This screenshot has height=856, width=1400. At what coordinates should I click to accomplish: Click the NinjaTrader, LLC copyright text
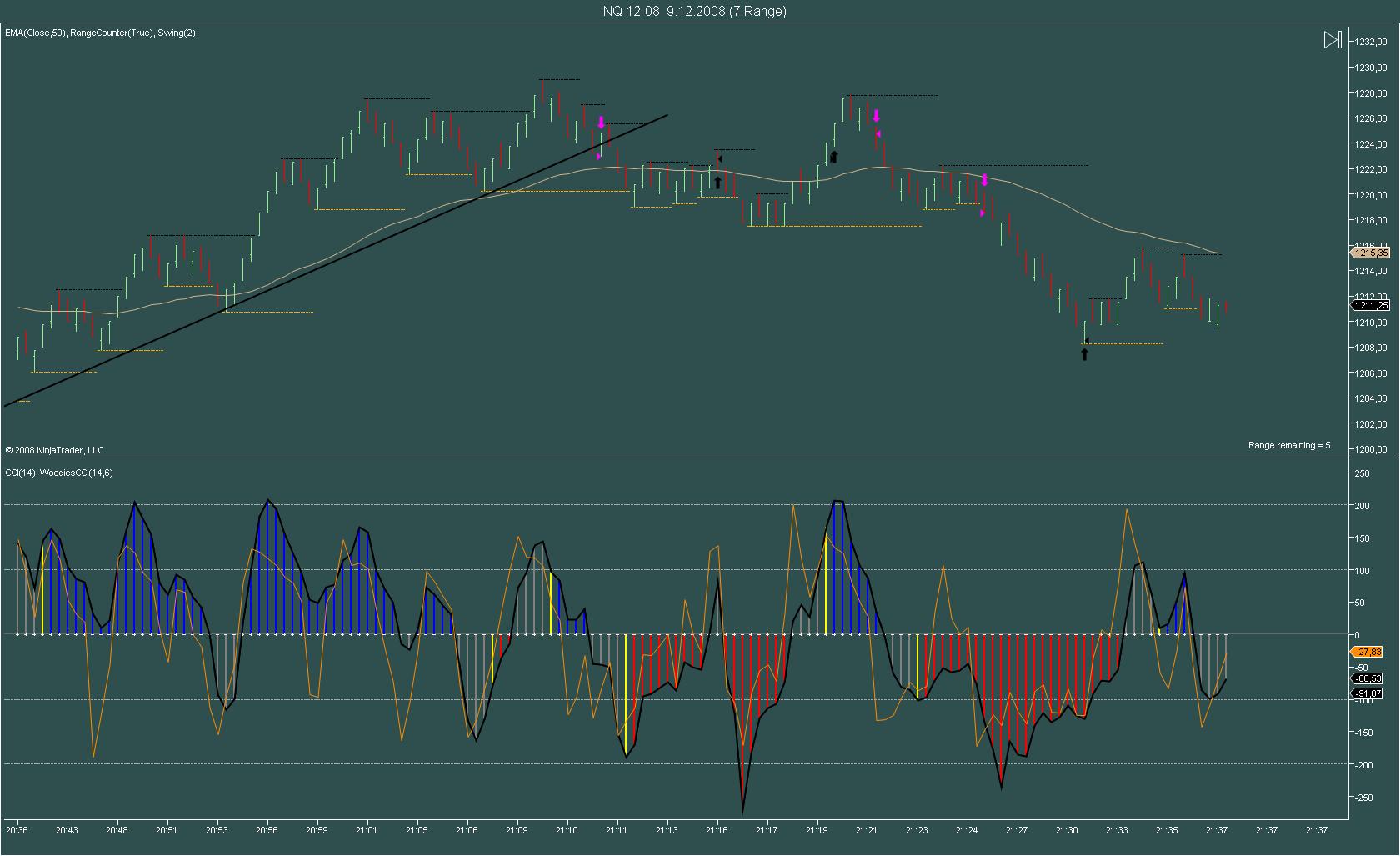click(x=55, y=450)
